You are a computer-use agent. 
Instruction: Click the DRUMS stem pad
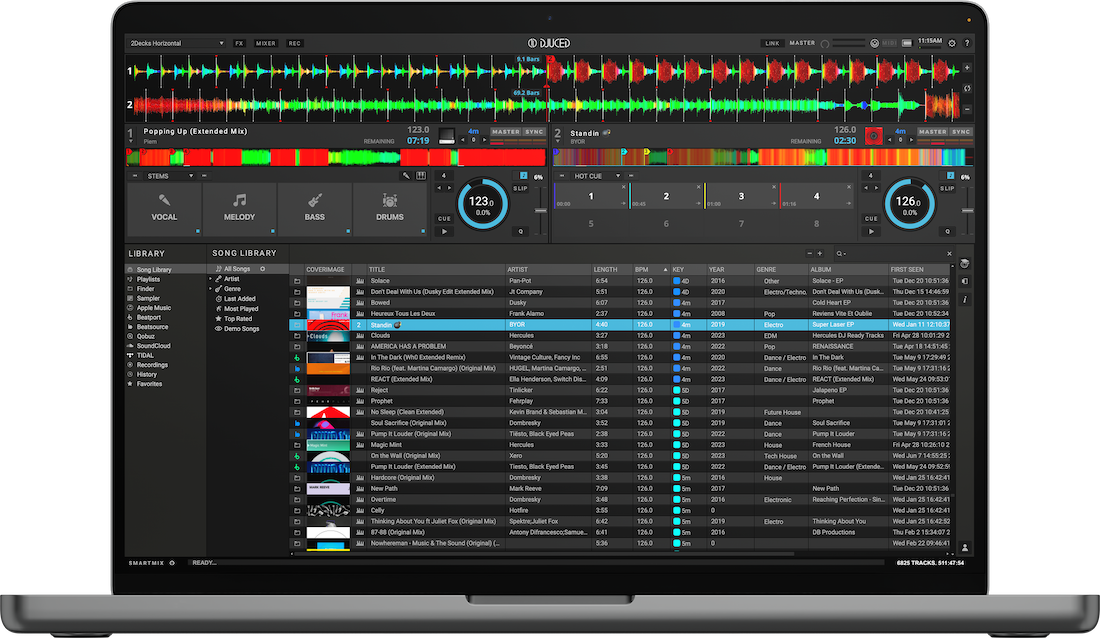coord(390,209)
